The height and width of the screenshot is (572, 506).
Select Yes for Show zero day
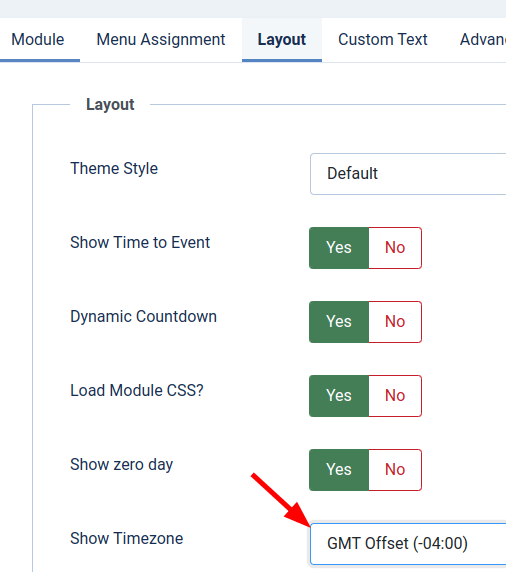coord(339,470)
